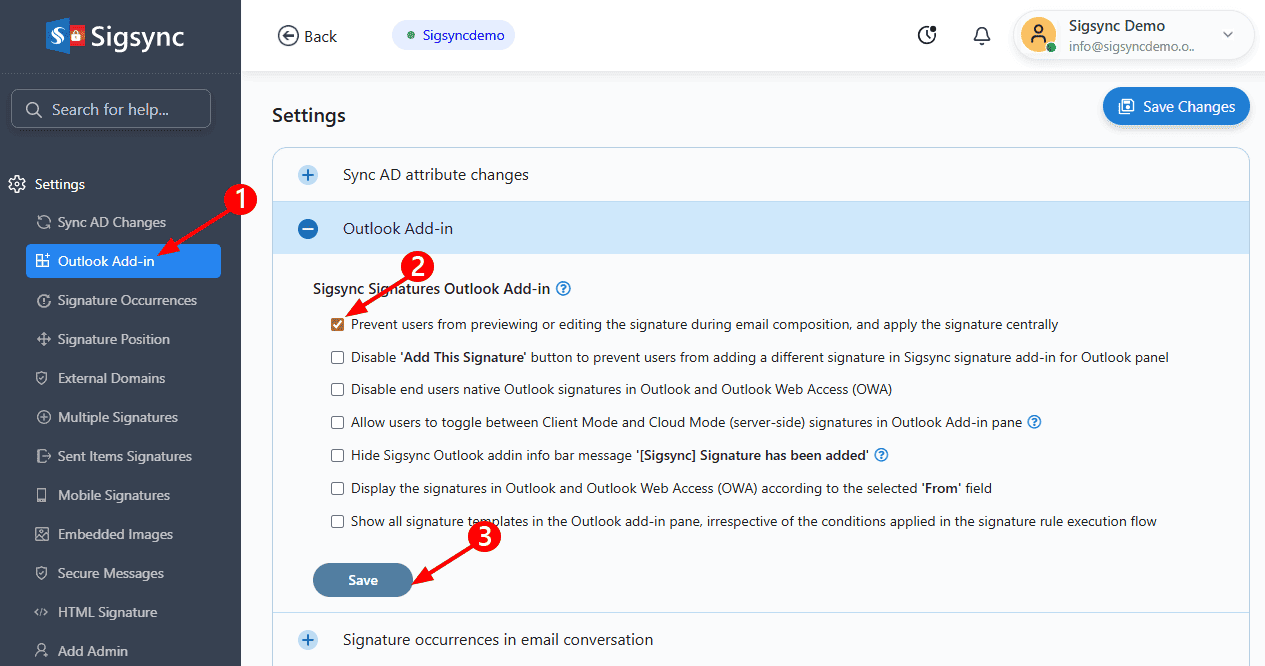Select Mobile Signatures from sidebar
Viewport: 1265px width, 666px height.
[x=113, y=495]
